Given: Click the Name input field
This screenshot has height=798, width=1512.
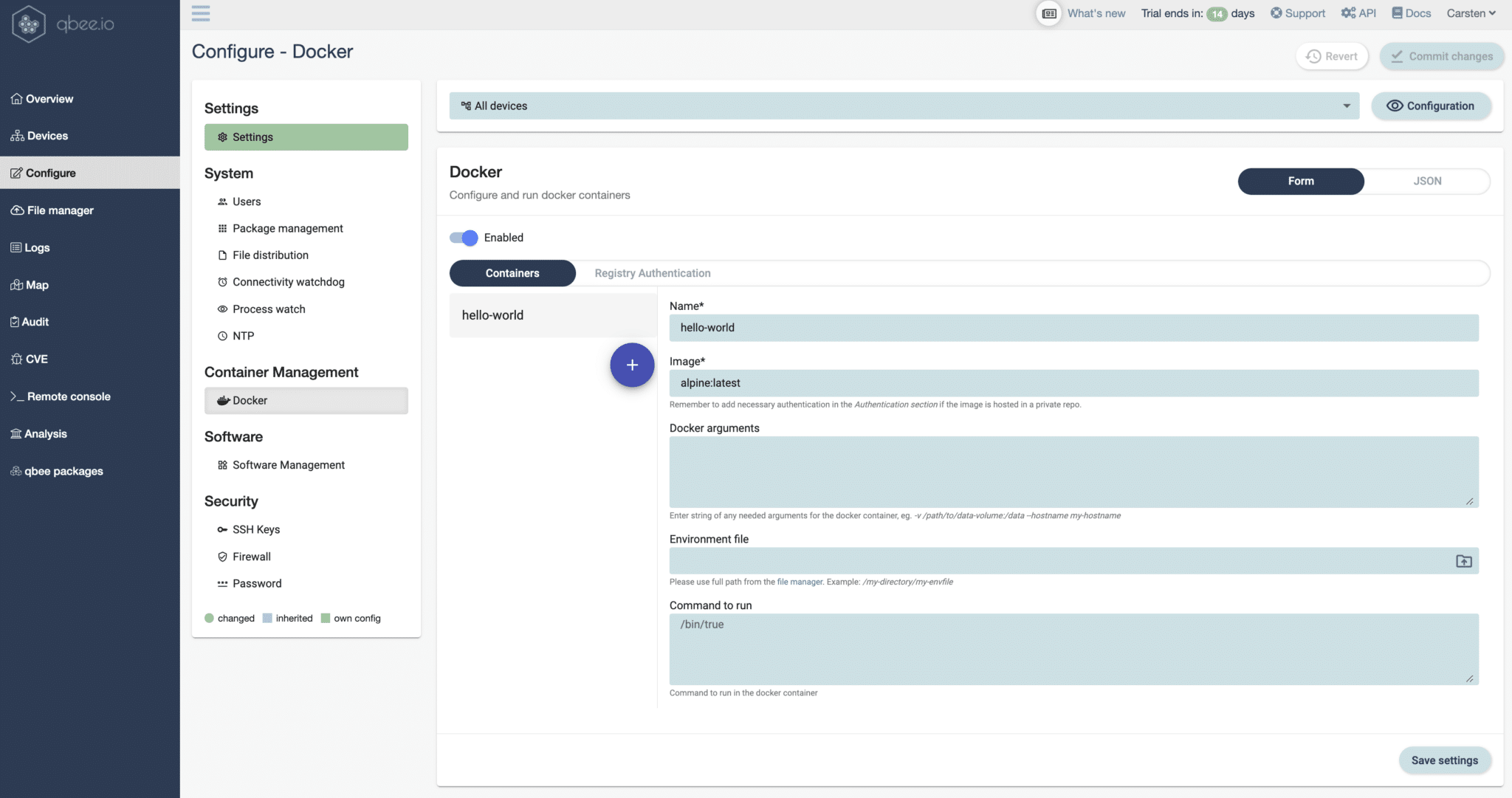Looking at the screenshot, I should coord(1073,328).
